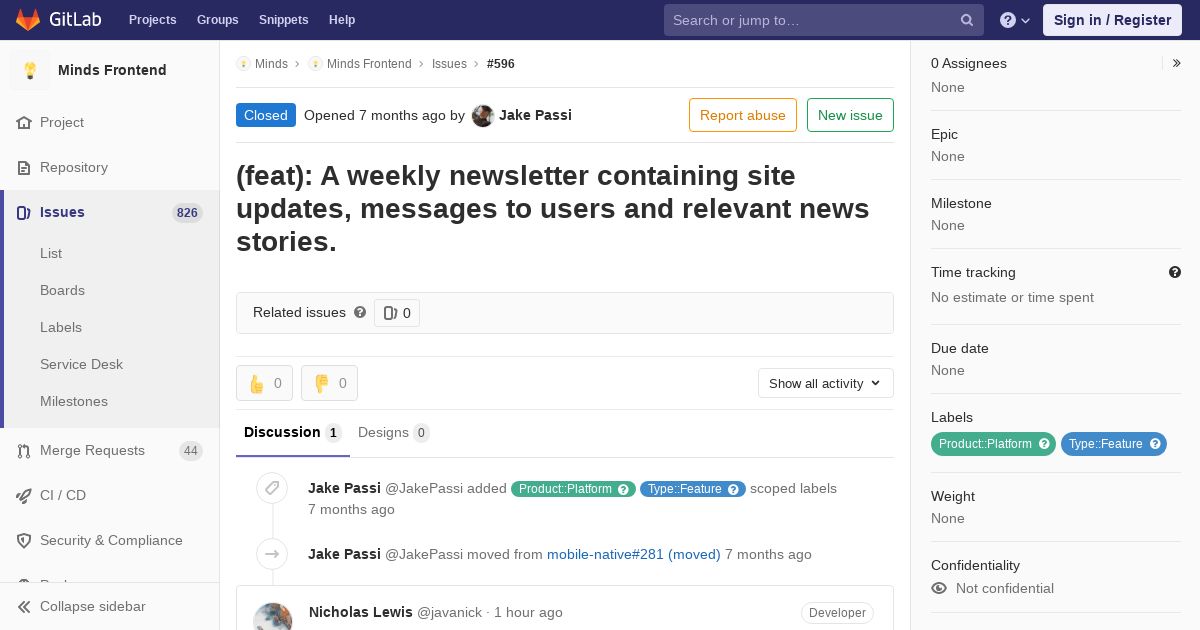Click 'No estimate or time spent' text
This screenshot has height=630, width=1200.
point(1012,297)
